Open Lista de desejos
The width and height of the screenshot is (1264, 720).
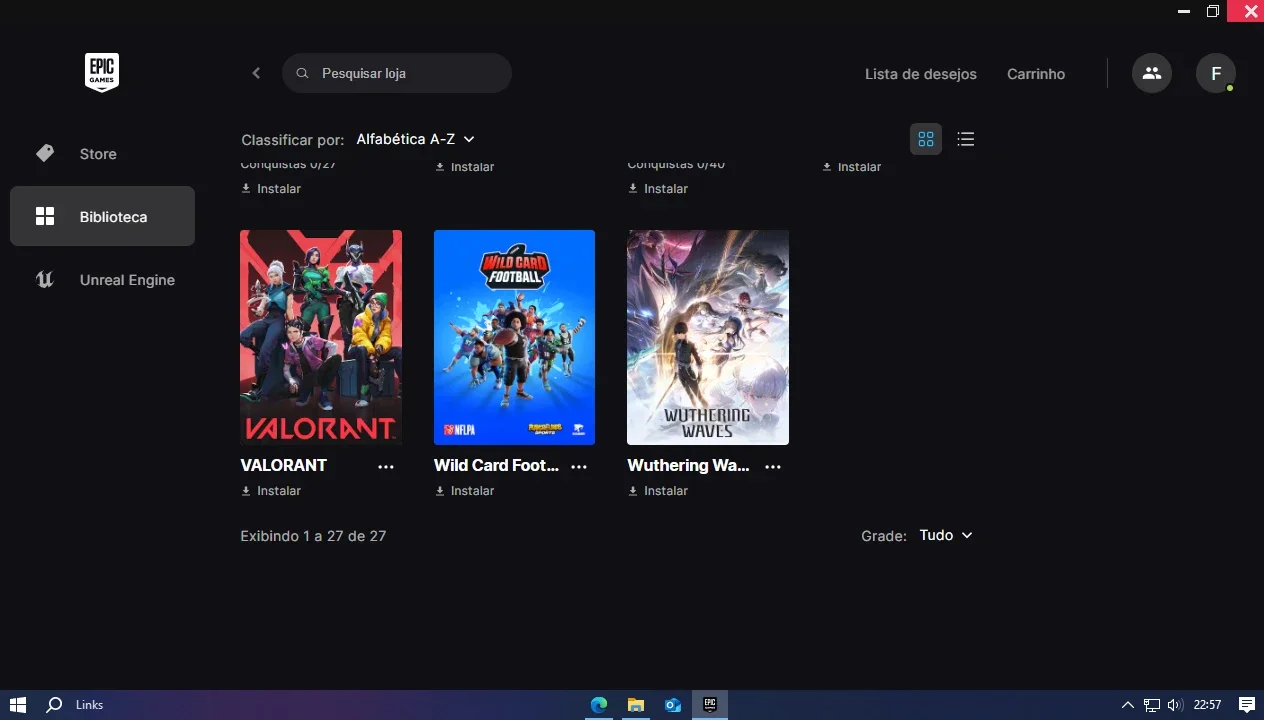pyautogui.click(x=921, y=74)
